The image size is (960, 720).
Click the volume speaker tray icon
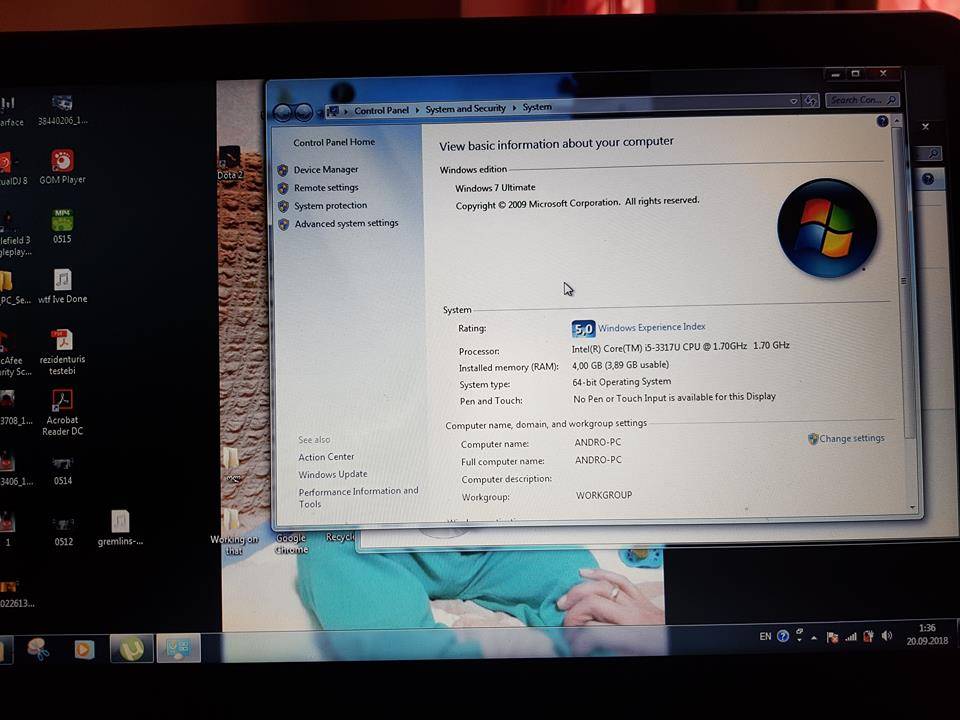click(887, 636)
